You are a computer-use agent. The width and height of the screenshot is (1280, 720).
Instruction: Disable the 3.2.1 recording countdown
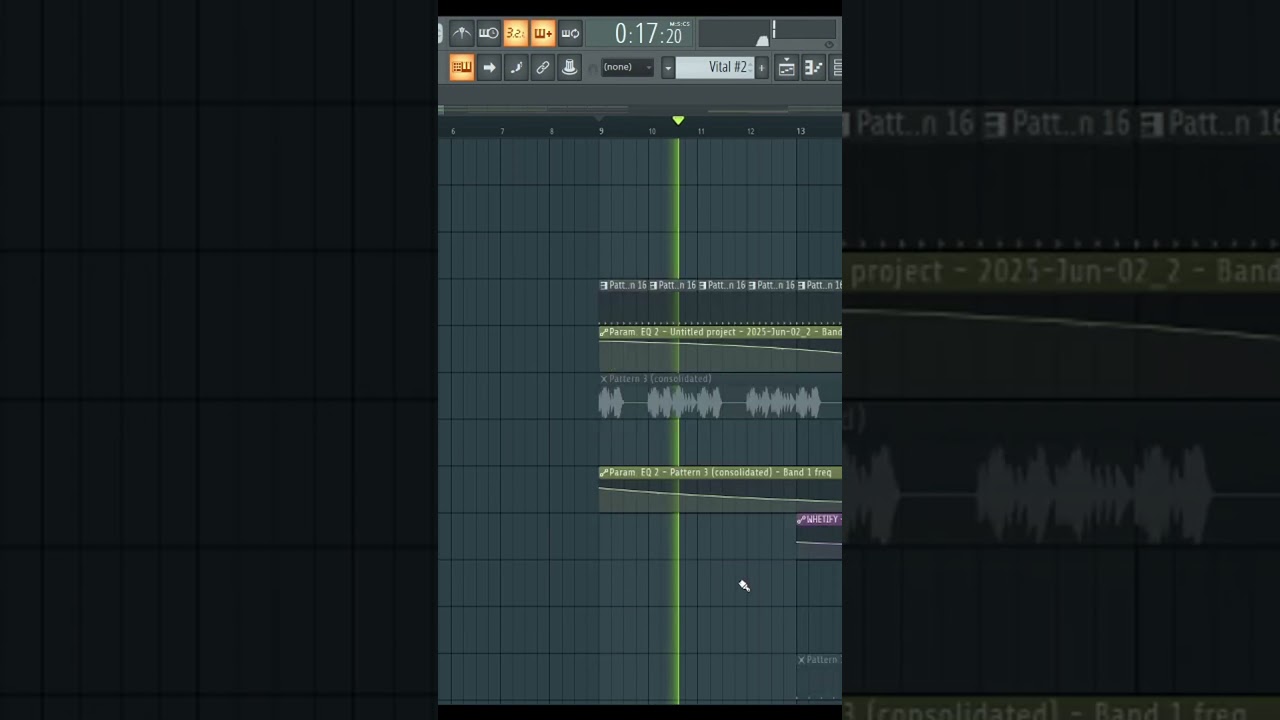(515, 33)
